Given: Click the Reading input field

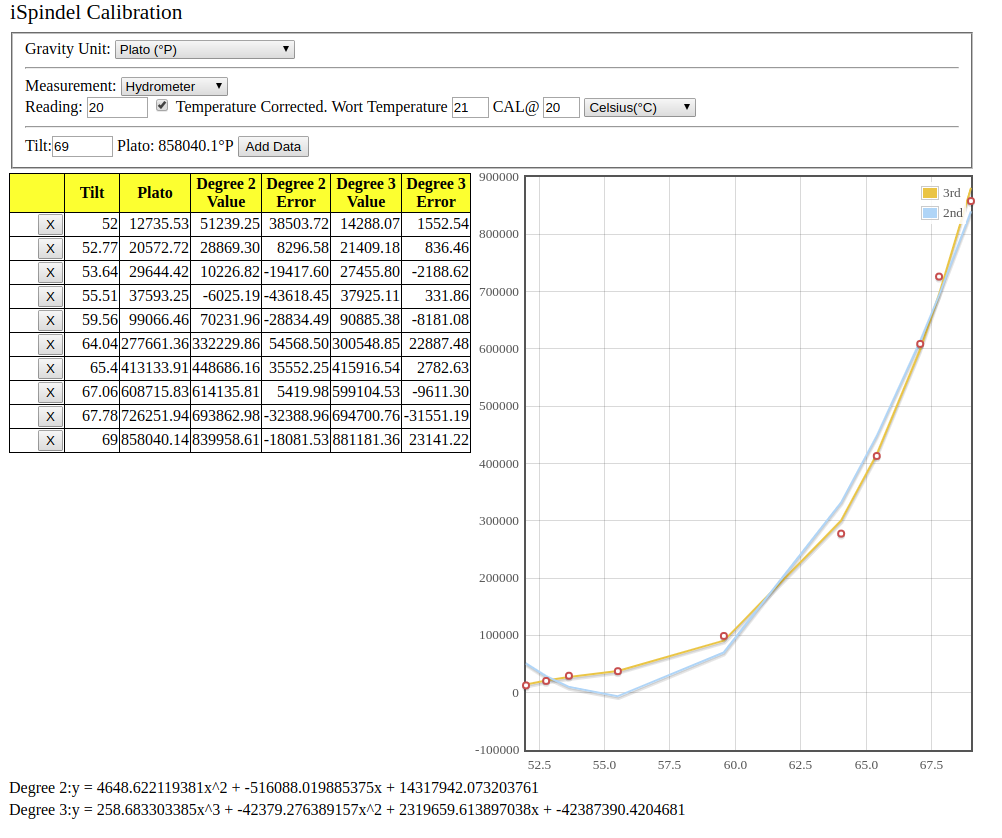Looking at the screenshot, I should point(117,107).
